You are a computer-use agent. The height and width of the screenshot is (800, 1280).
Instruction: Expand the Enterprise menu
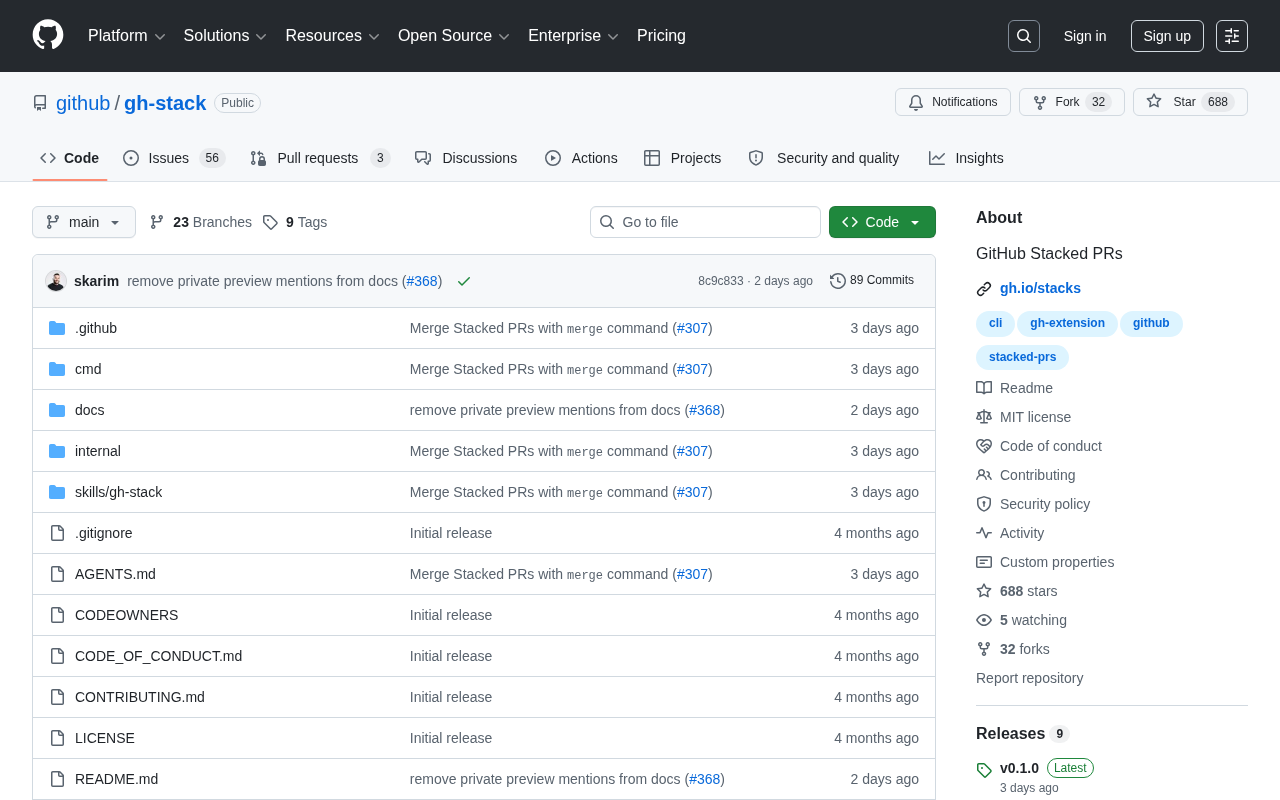pos(574,36)
